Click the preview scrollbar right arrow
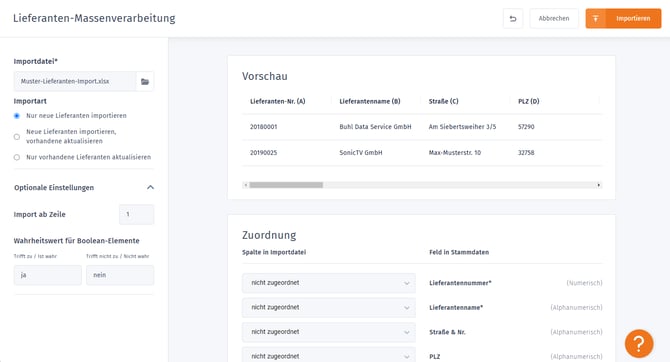This screenshot has height=362, width=670. point(599,185)
